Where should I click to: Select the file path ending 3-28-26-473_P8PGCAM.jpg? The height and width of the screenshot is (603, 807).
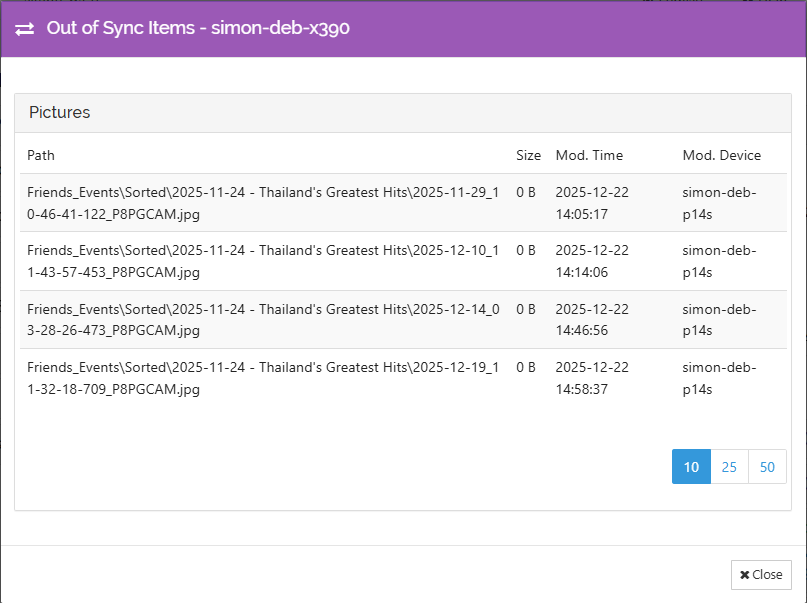[x=263, y=320]
